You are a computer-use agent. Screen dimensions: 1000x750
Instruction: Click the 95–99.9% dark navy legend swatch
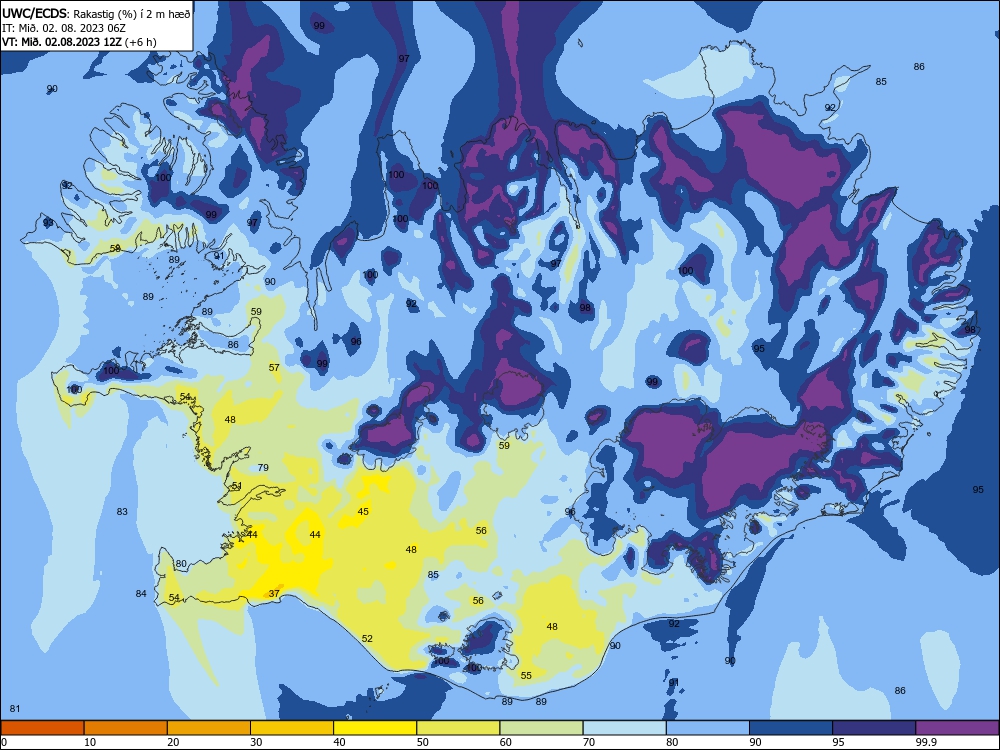point(874,728)
